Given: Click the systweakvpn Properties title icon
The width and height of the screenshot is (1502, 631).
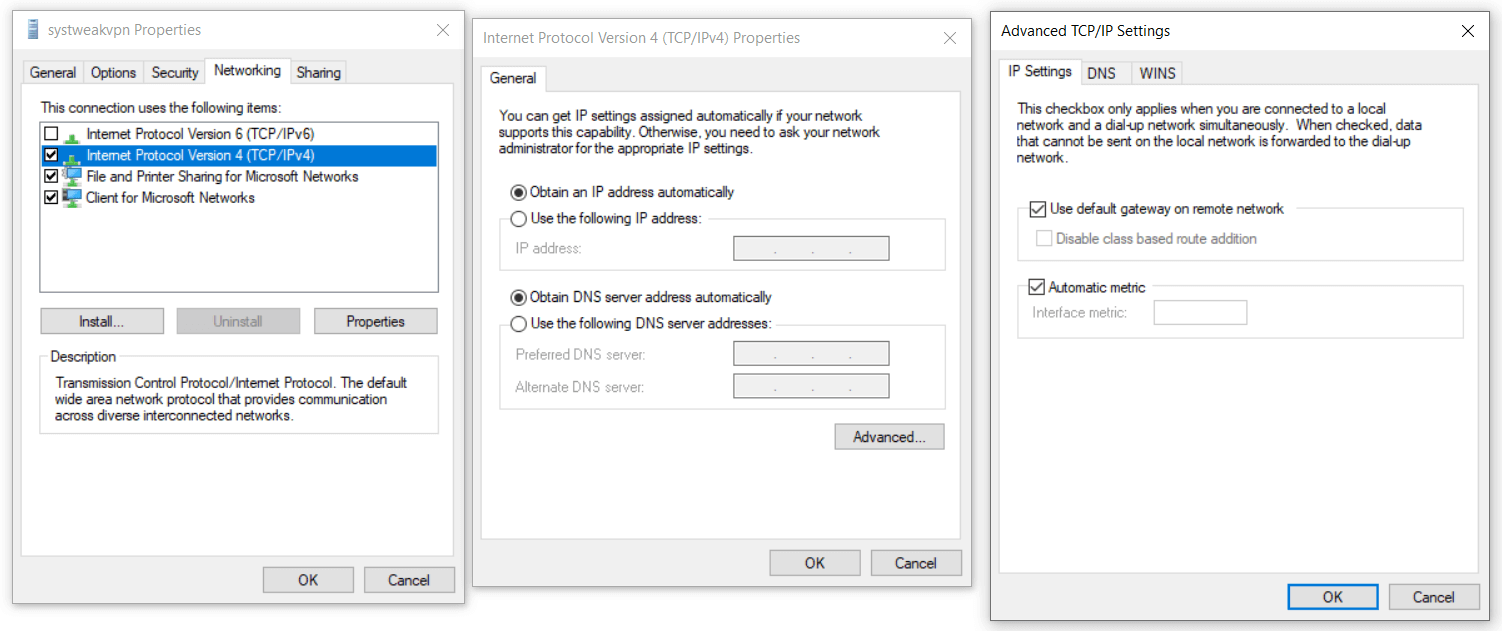Looking at the screenshot, I should (x=34, y=30).
